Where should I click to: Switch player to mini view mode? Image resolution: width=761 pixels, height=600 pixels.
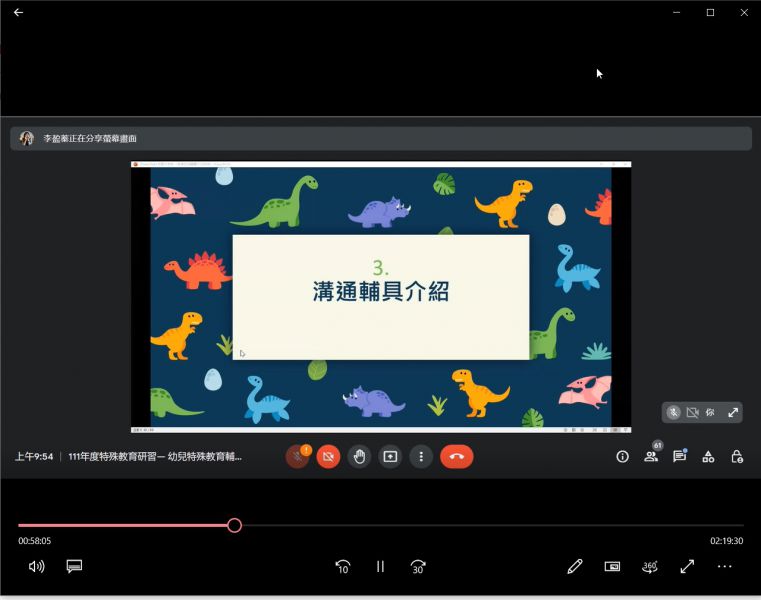click(x=612, y=566)
